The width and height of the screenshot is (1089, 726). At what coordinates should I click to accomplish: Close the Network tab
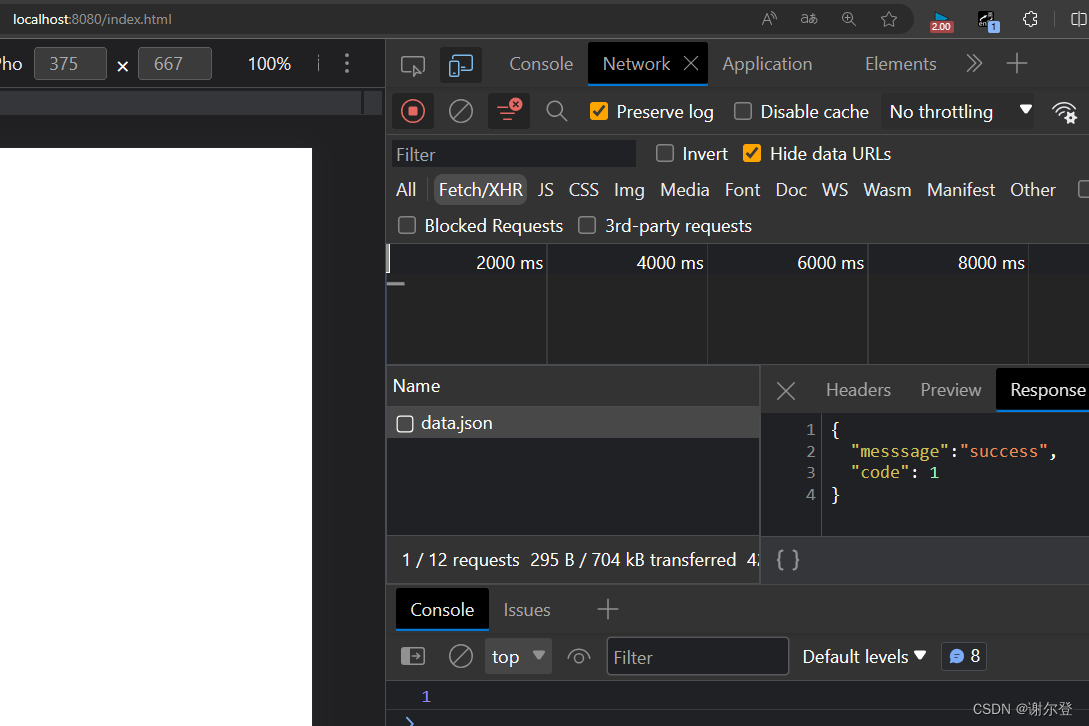click(x=691, y=63)
